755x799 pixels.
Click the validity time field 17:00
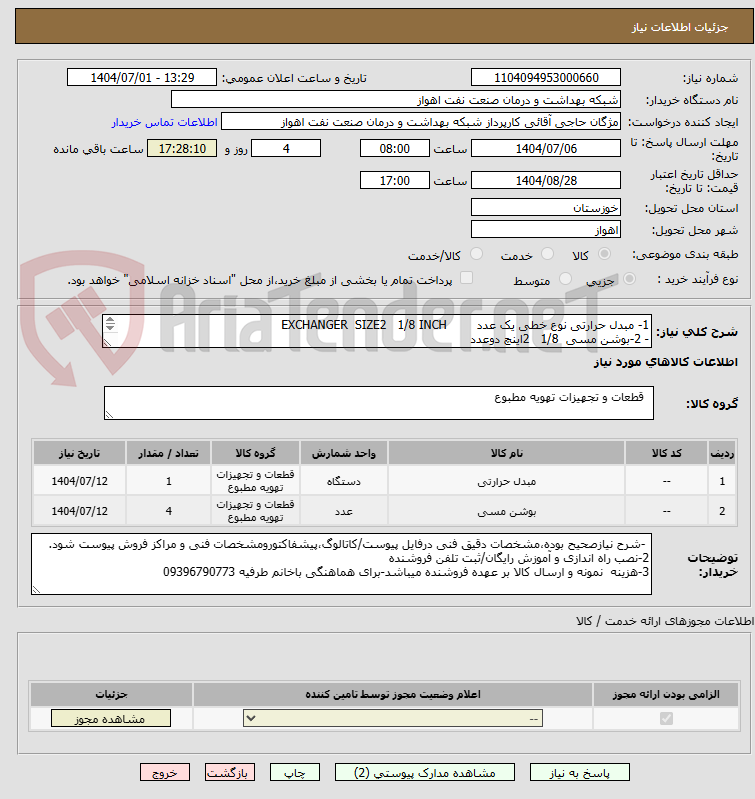click(x=395, y=180)
